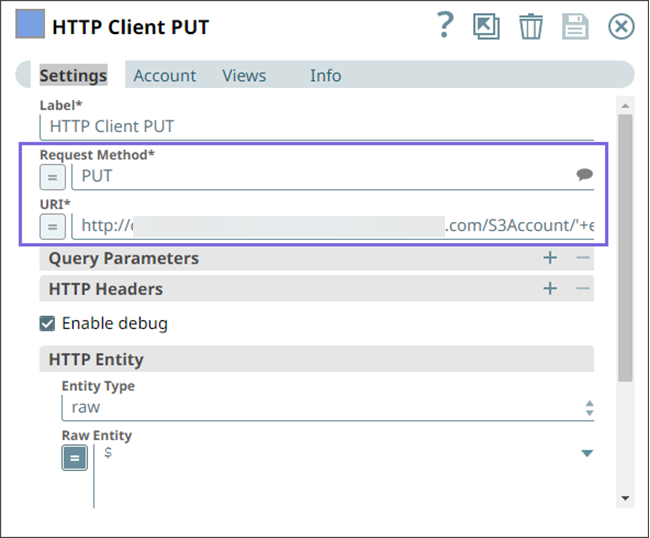Viewport: 650px width, 538px height.
Task: Add an HTTP Headers row with plus
Action: click(550, 289)
